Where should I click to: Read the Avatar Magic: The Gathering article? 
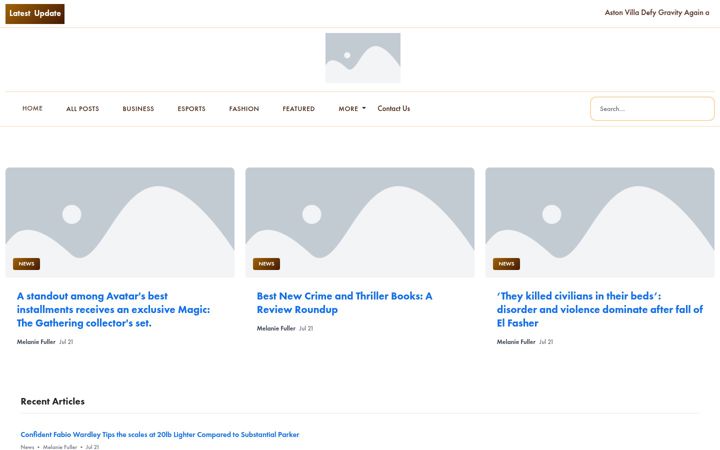coord(113,309)
